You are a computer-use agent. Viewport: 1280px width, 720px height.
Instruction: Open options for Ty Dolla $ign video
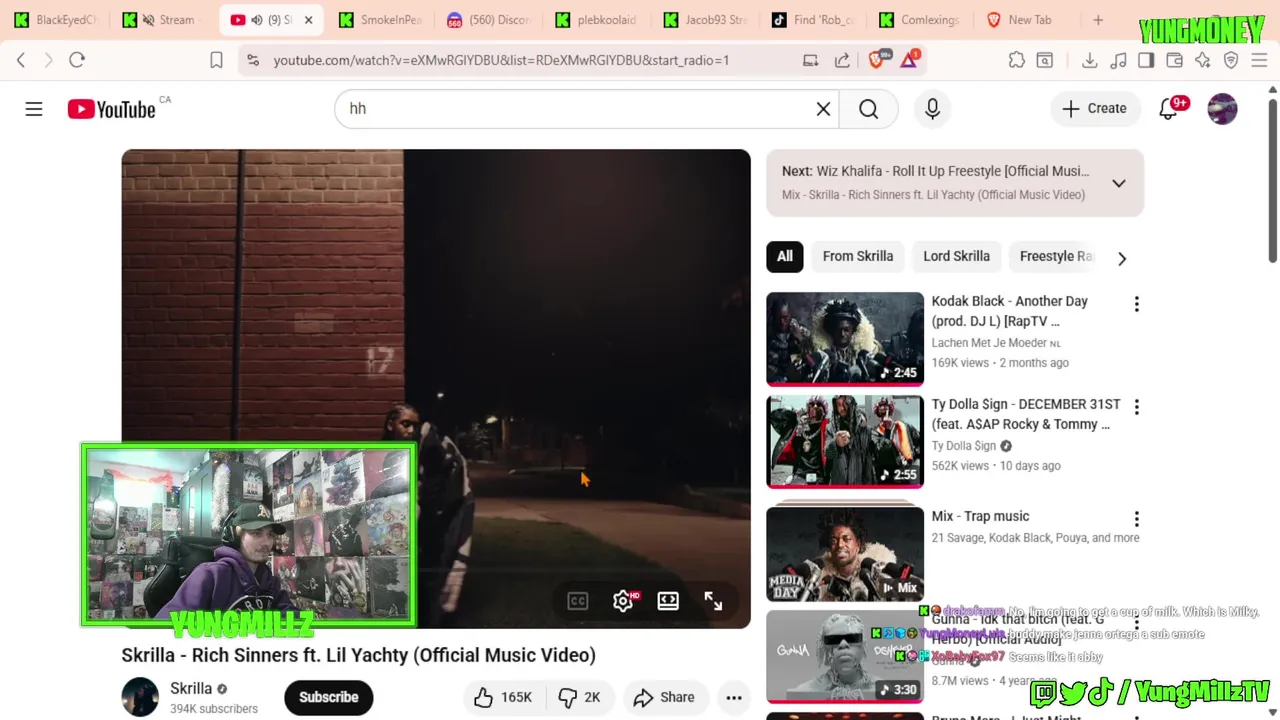1136,407
